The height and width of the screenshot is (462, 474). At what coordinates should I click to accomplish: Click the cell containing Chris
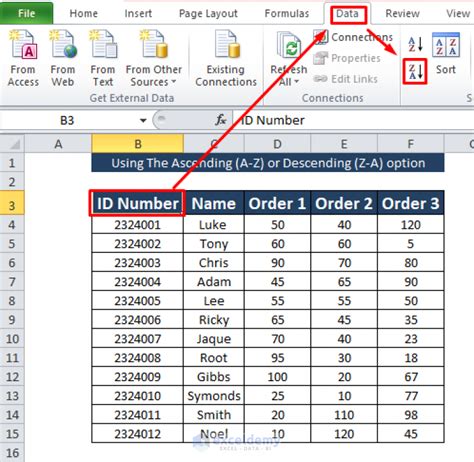point(214,263)
